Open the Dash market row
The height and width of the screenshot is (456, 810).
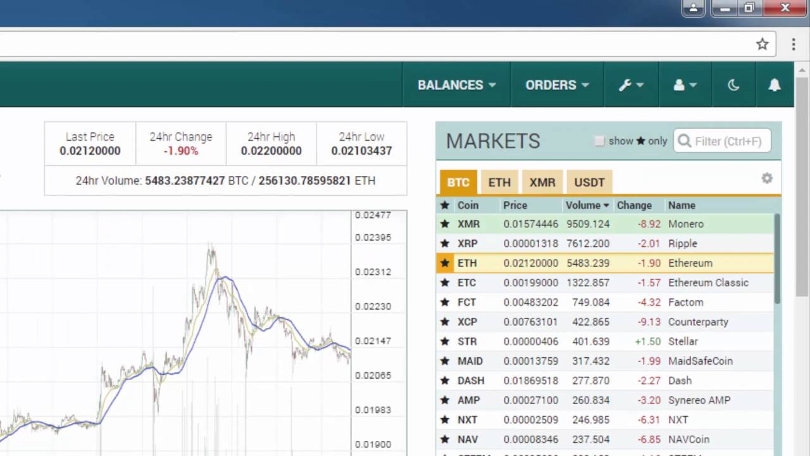pos(605,381)
